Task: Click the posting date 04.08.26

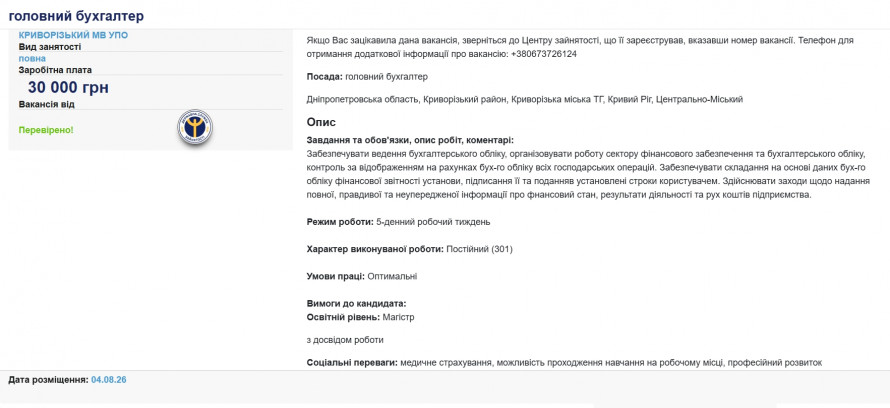Action: [108, 380]
